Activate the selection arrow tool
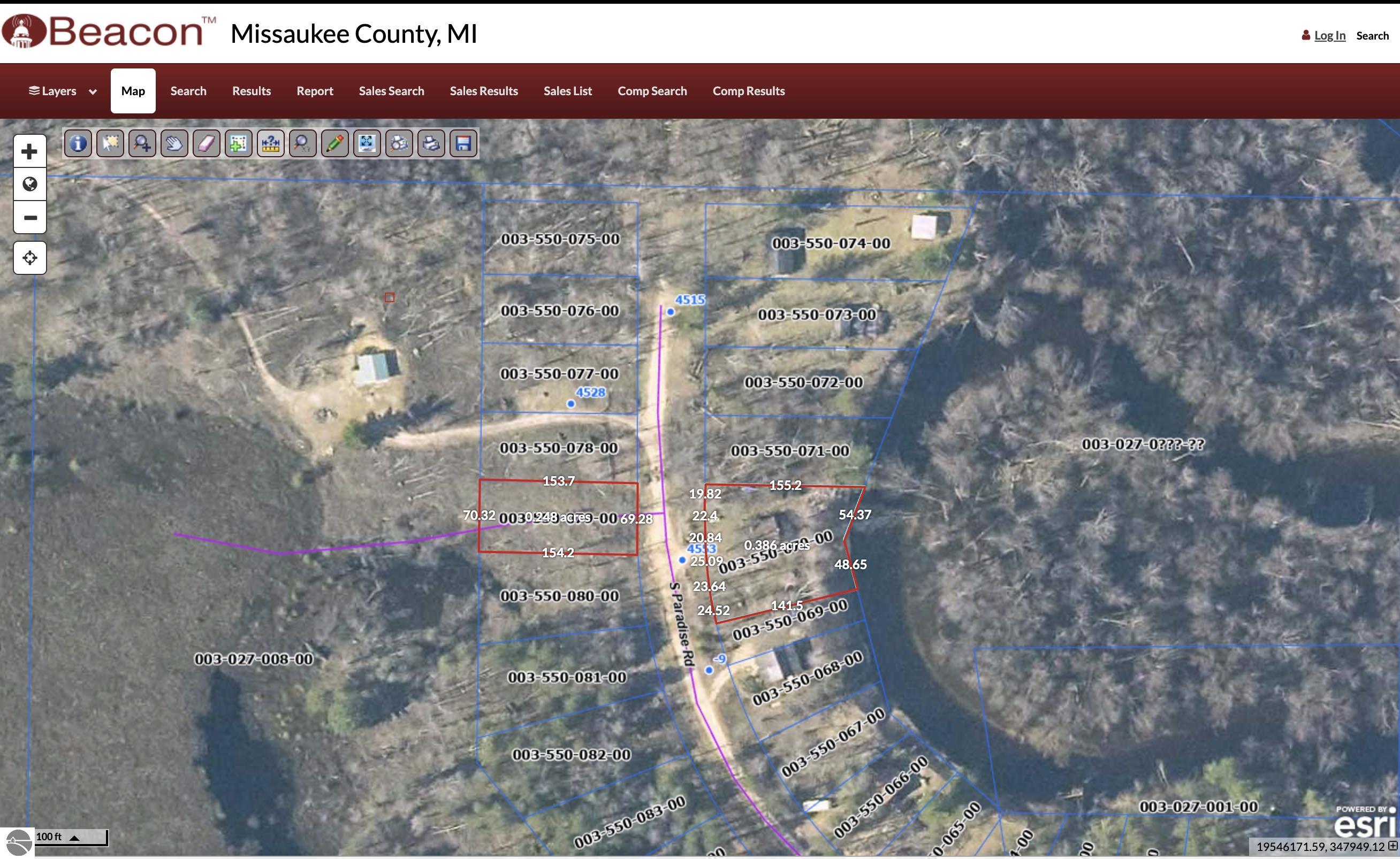 pyautogui.click(x=110, y=143)
